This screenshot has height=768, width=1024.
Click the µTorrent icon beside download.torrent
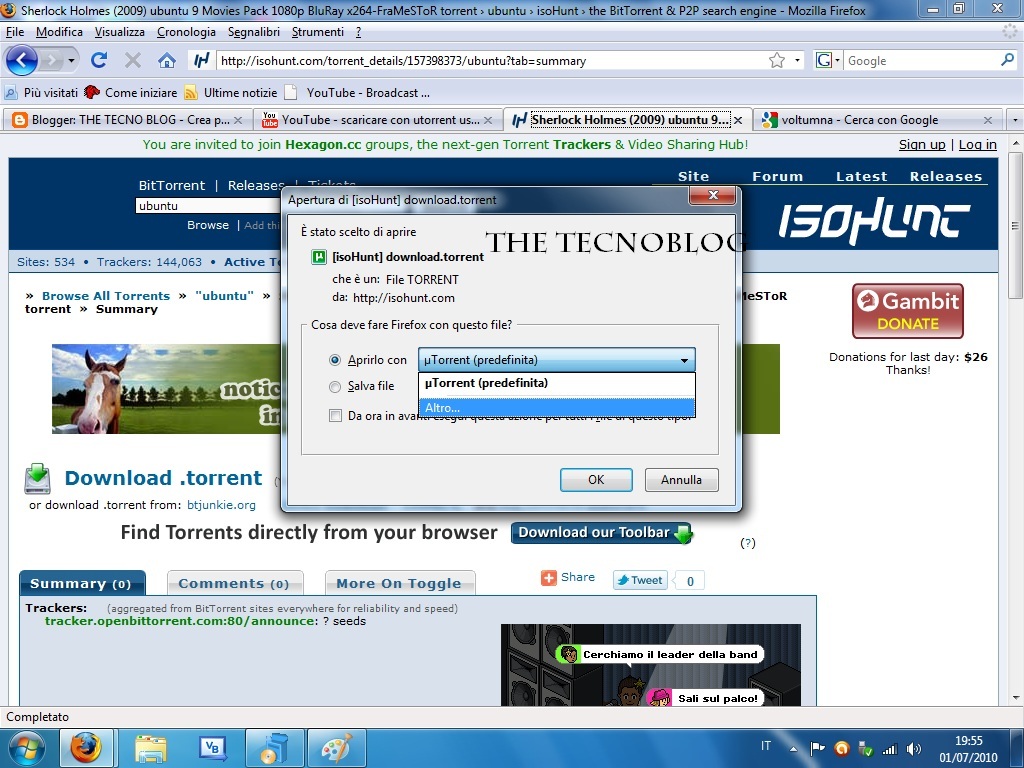pyautogui.click(x=319, y=256)
